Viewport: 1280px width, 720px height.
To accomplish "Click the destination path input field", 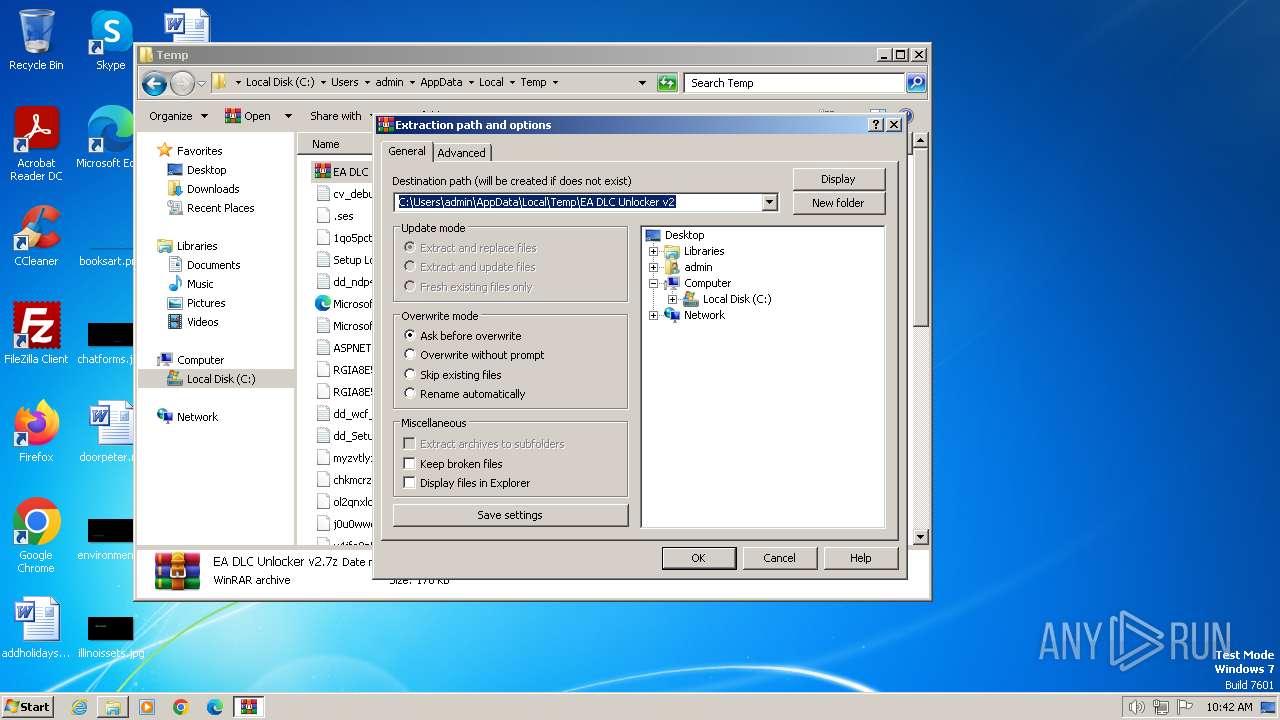I will (578, 202).
